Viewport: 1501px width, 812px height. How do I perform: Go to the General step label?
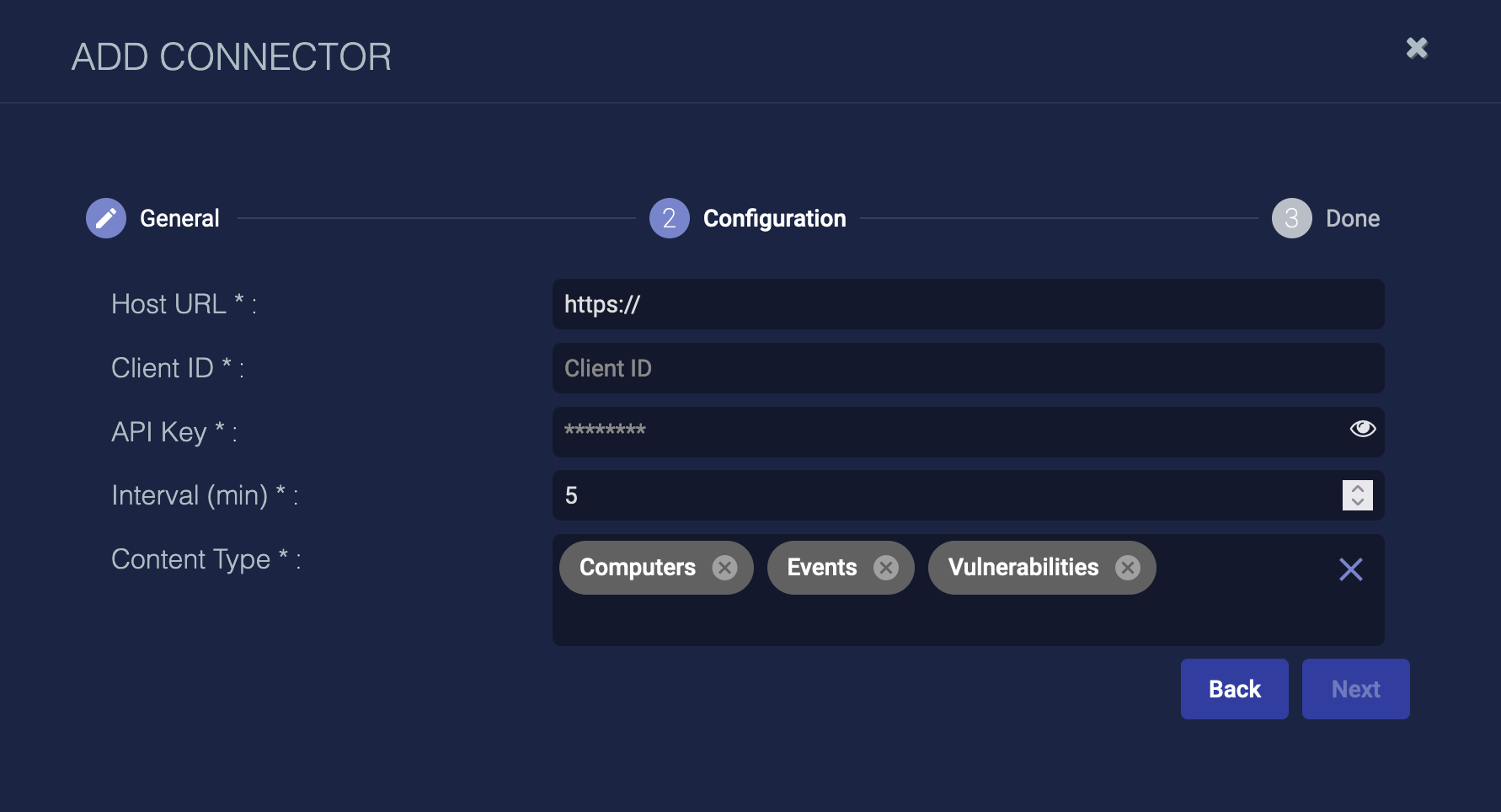pyautogui.click(x=179, y=219)
